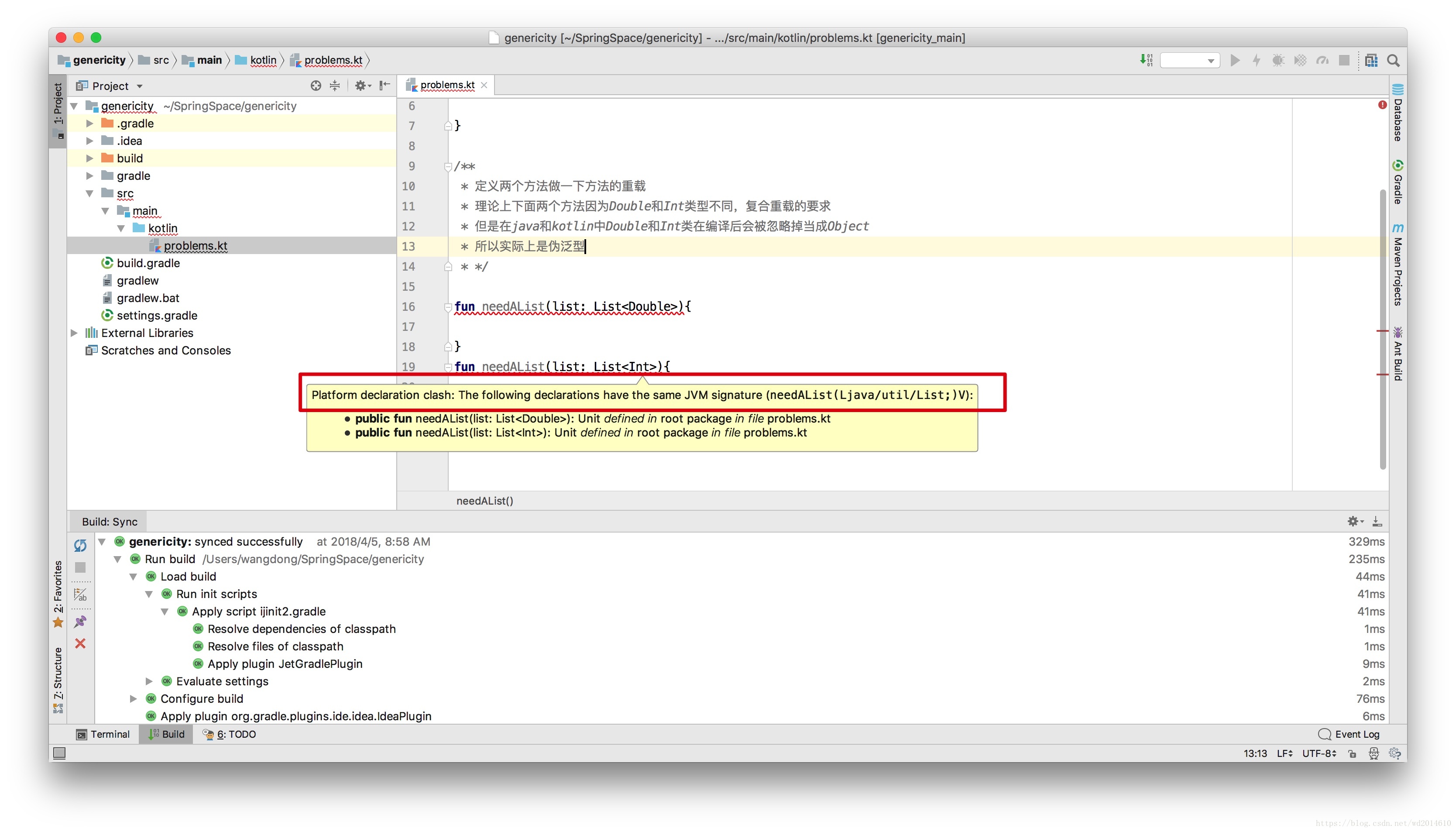
Task: Expand the .gradle folder
Action: click(89, 124)
